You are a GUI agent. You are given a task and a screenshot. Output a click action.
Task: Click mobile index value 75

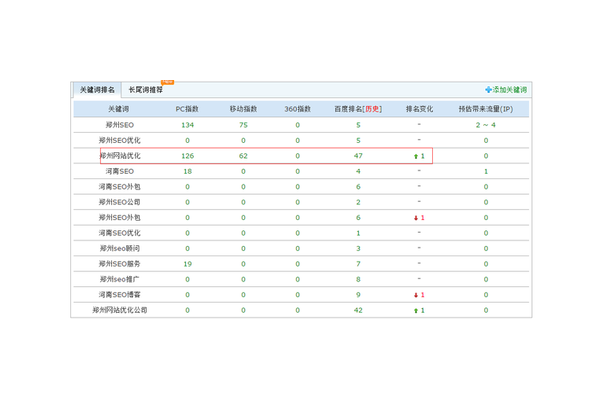tap(243, 125)
